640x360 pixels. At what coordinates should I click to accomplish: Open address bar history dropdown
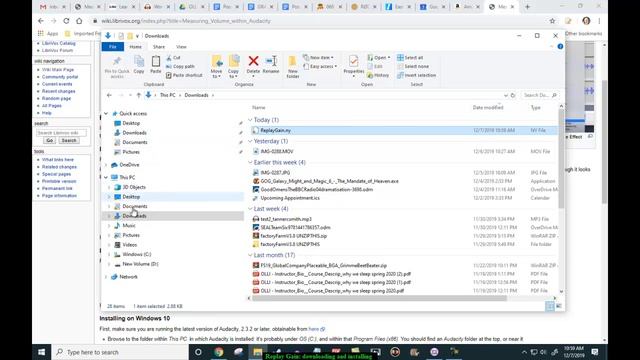[x=506, y=95]
